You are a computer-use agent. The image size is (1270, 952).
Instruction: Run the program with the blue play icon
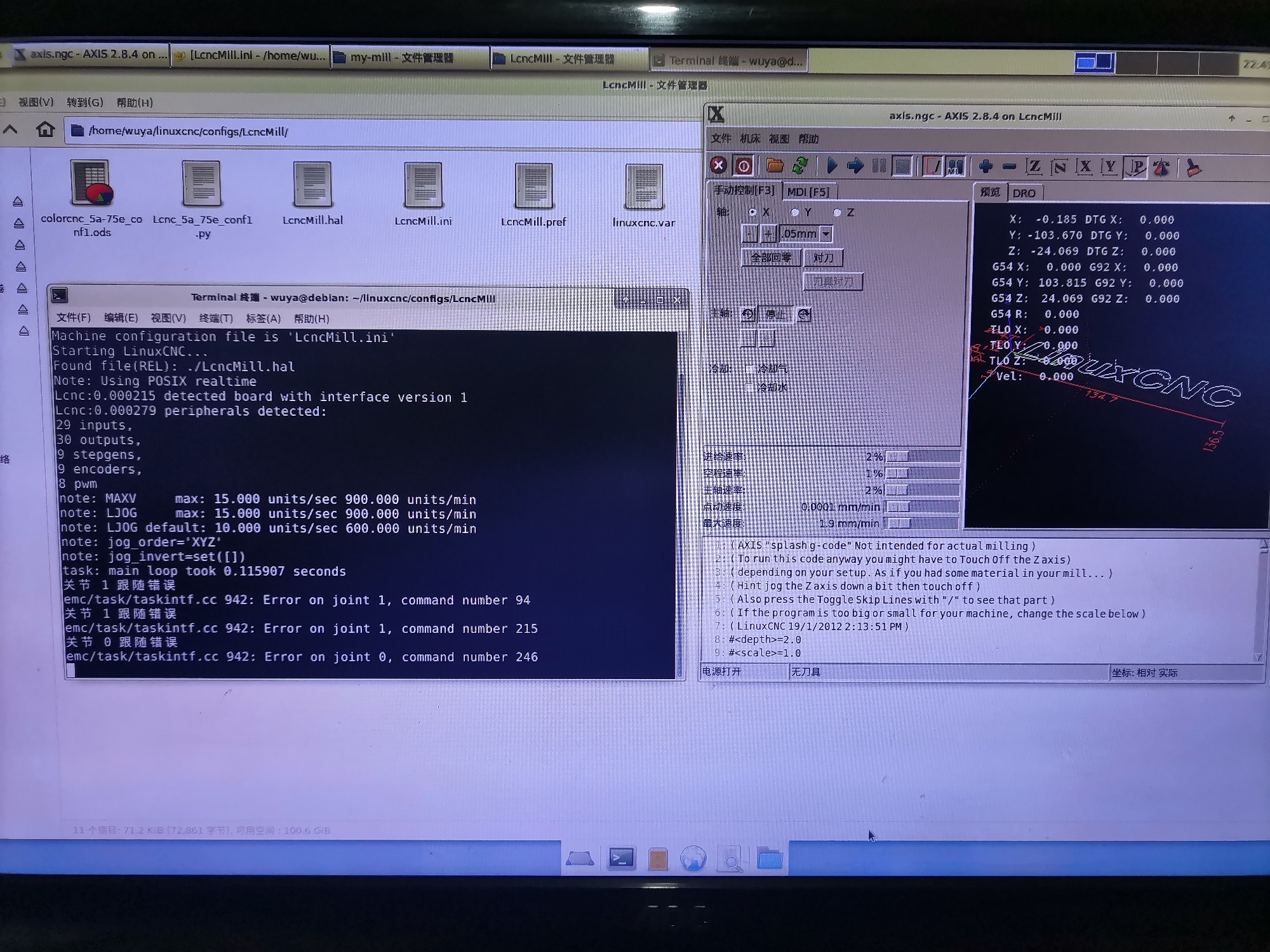pos(832,166)
